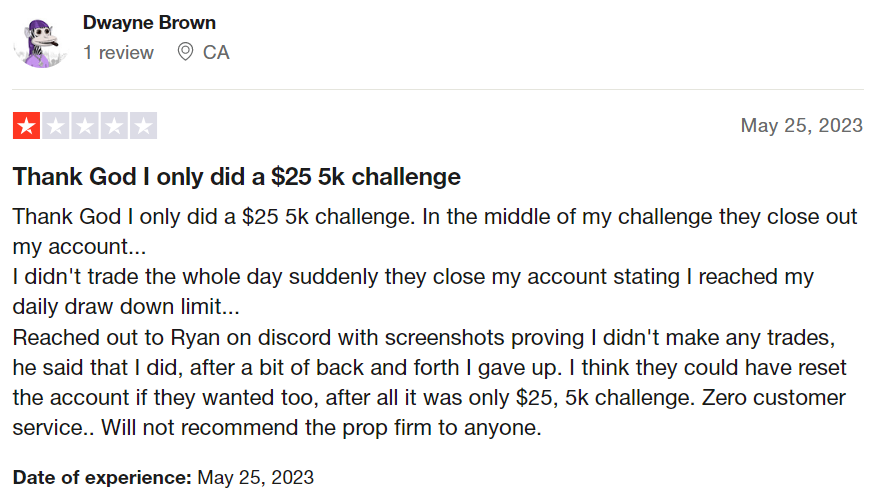Click the 'Will not recommend the prop firm' line
875x491 pixels.
(x=321, y=428)
